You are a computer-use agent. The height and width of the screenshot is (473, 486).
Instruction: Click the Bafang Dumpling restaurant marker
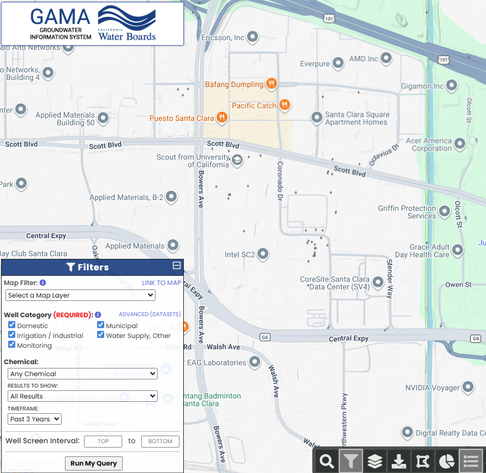coord(272,83)
